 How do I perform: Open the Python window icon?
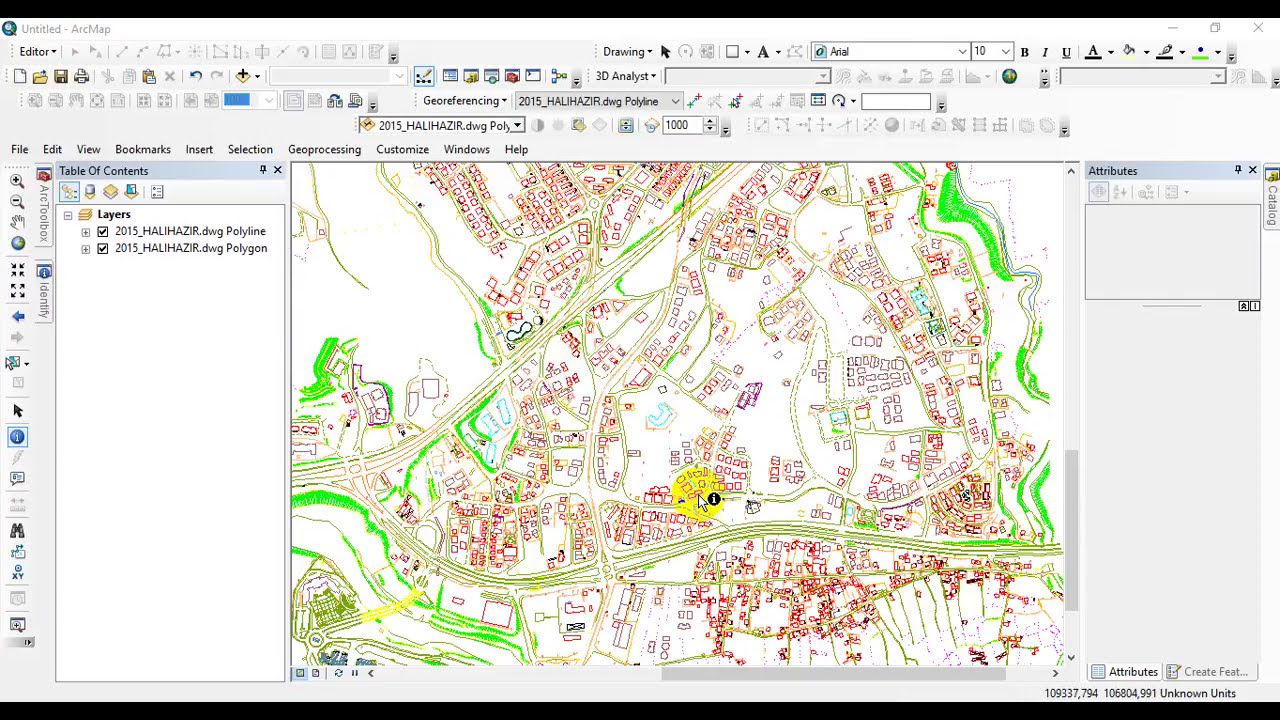click(533, 76)
